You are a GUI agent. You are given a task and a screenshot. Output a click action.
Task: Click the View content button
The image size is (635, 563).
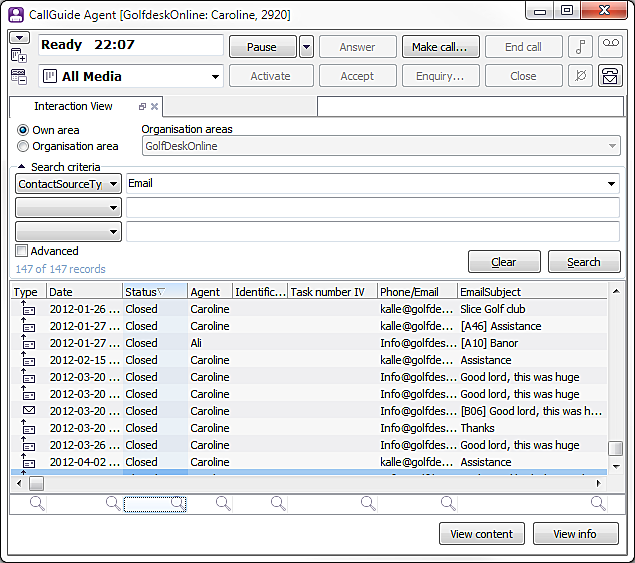coord(482,534)
